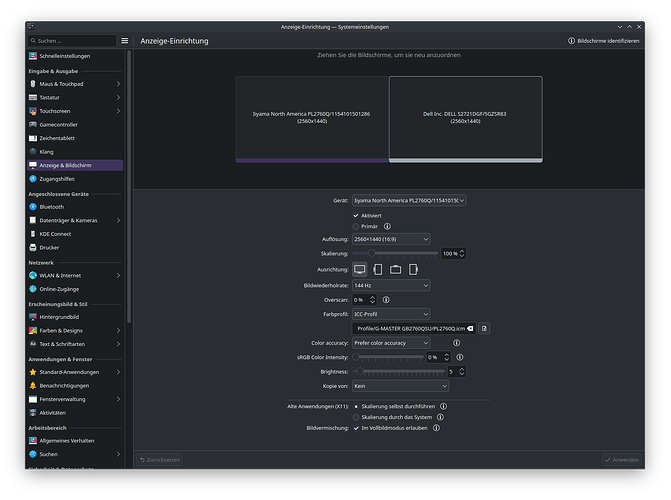Screen dimensions: 671x500
Task: Expand Maus & Touchpad submenu
Action: pos(118,84)
